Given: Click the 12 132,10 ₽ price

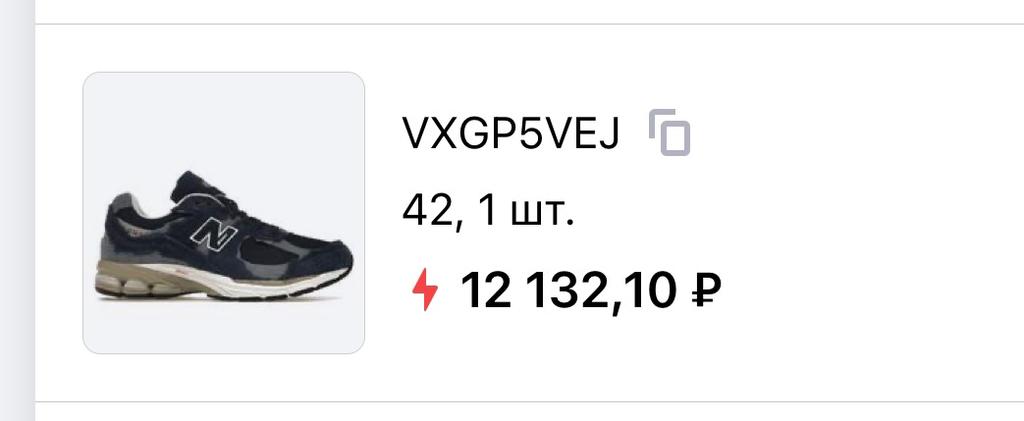Looking at the screenshot, I should (591, 290).
